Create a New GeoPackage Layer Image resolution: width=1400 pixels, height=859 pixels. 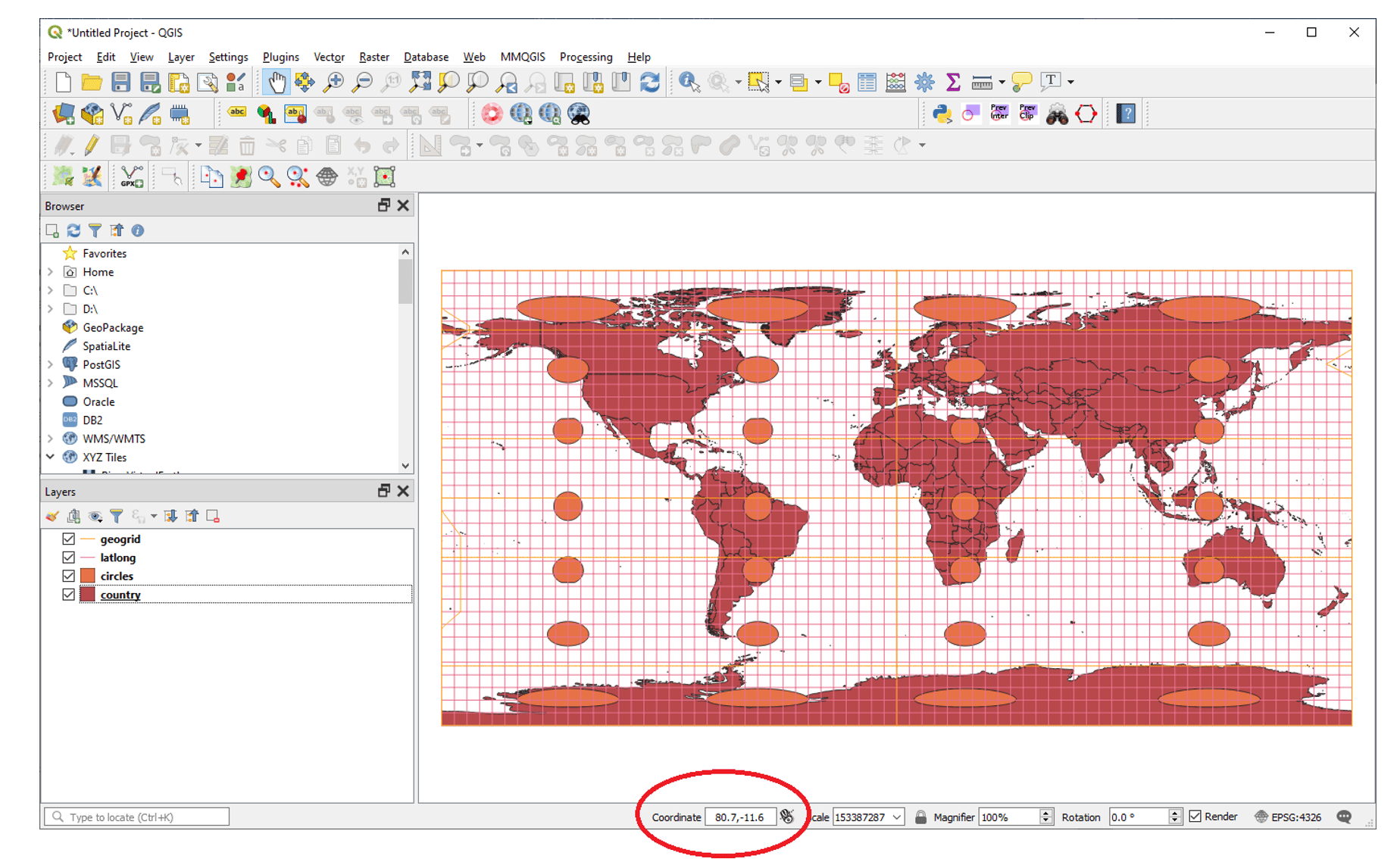(91, 113)
